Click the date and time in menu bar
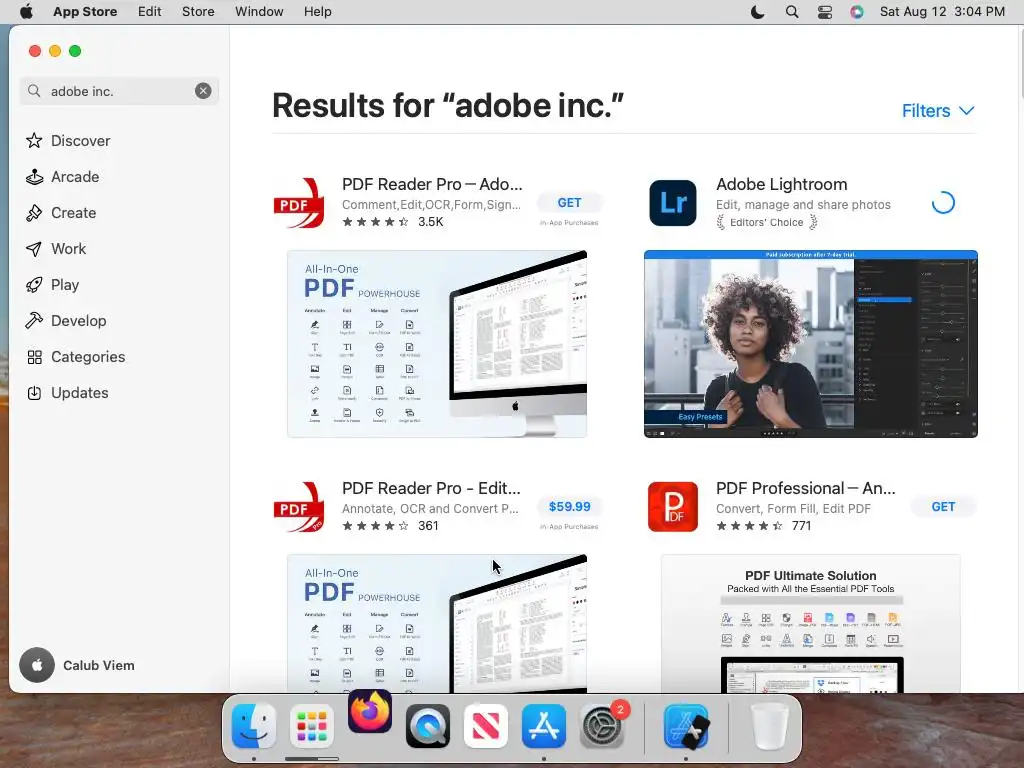This screenshot has width=1024, height=768. [x=942, y=12]
